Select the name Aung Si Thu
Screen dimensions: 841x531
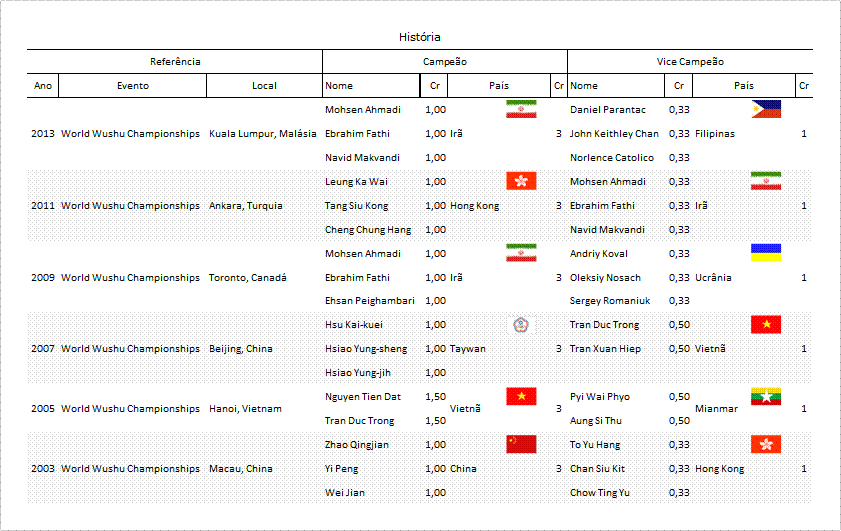tap(596, 421)
